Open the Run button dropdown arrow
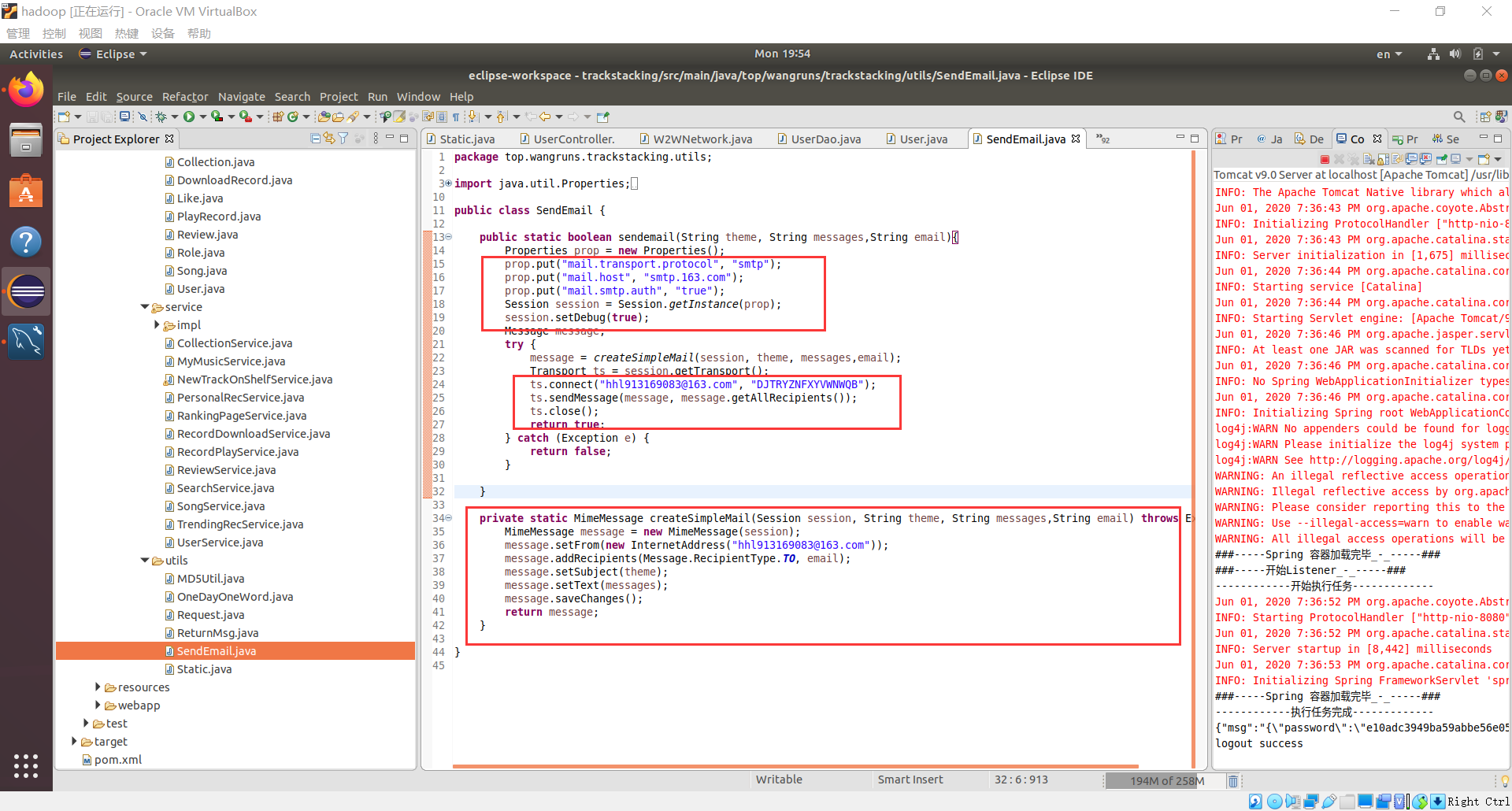 pyautogui.click(x=203, y=117)
